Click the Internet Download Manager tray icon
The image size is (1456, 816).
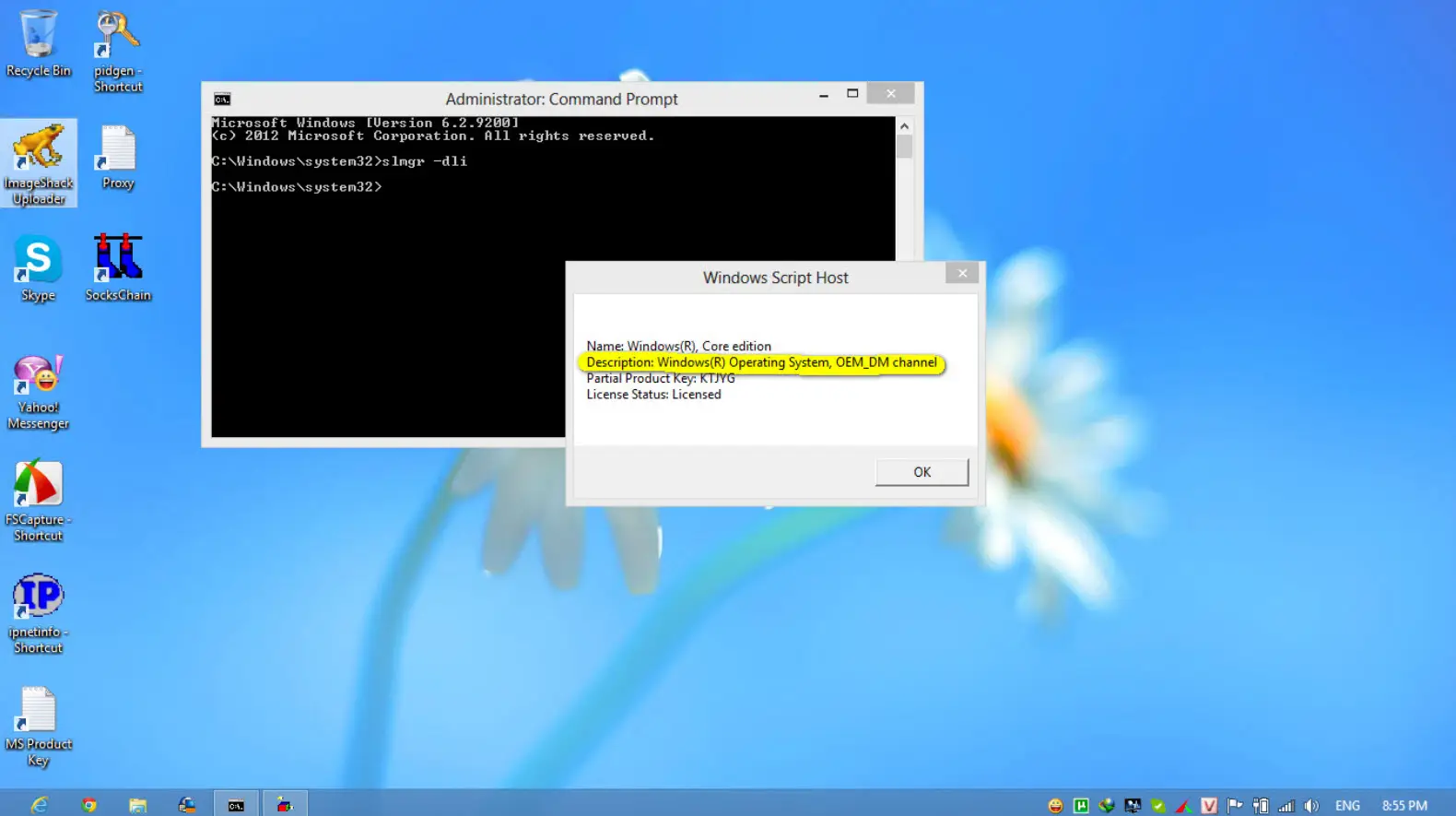pyautogui.click(x=1107, y=806)
